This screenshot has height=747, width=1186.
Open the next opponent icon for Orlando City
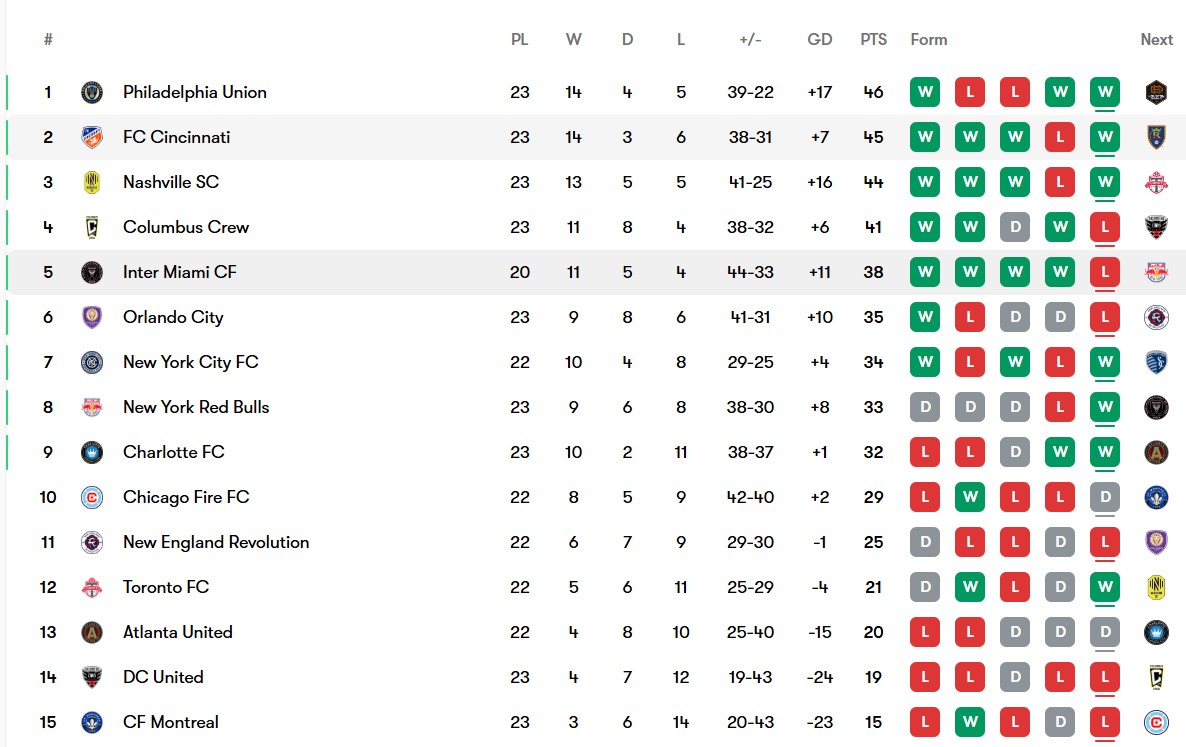(x=1156, y=318)
